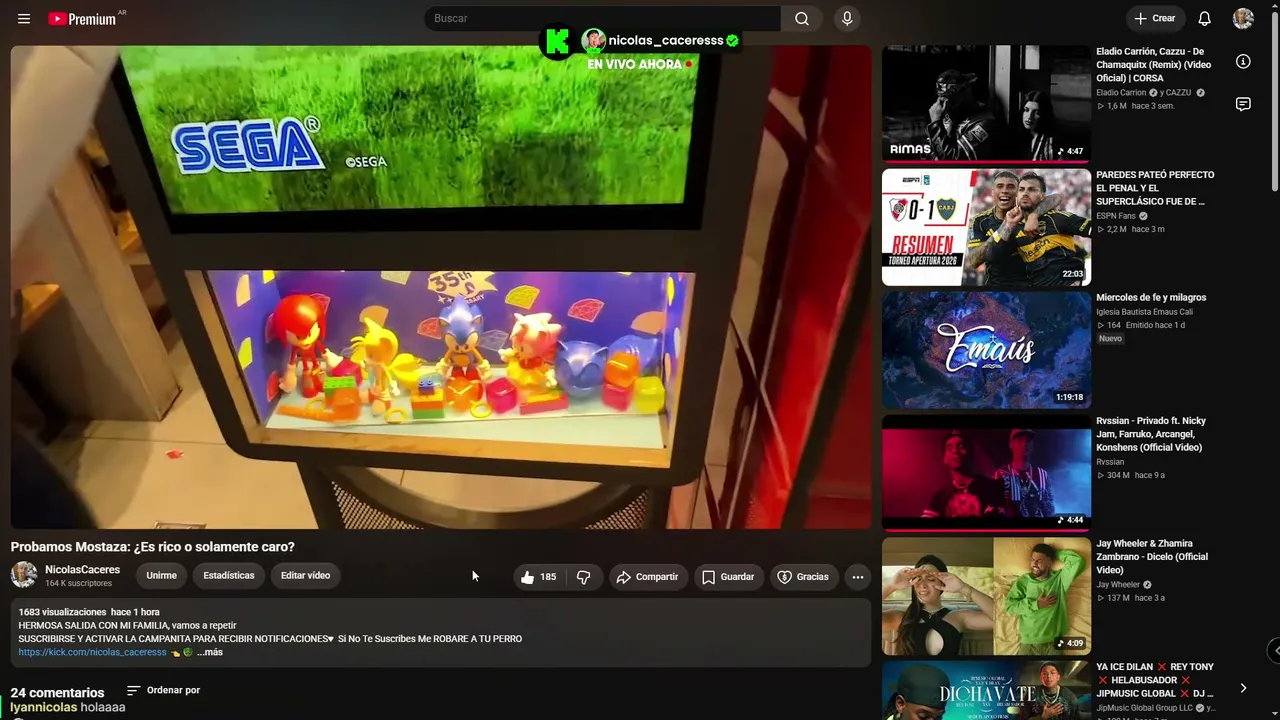
Task: Go to YouTube Premium home logo
Action: pos(82,19)
